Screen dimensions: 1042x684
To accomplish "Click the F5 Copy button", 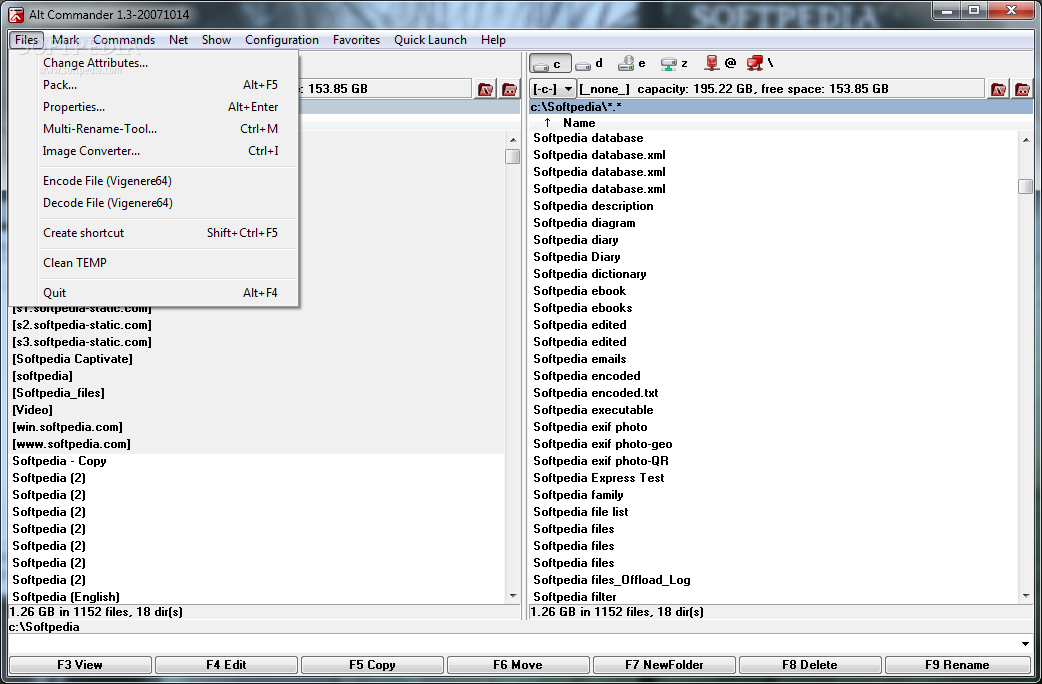I will [x=372, y=665].
